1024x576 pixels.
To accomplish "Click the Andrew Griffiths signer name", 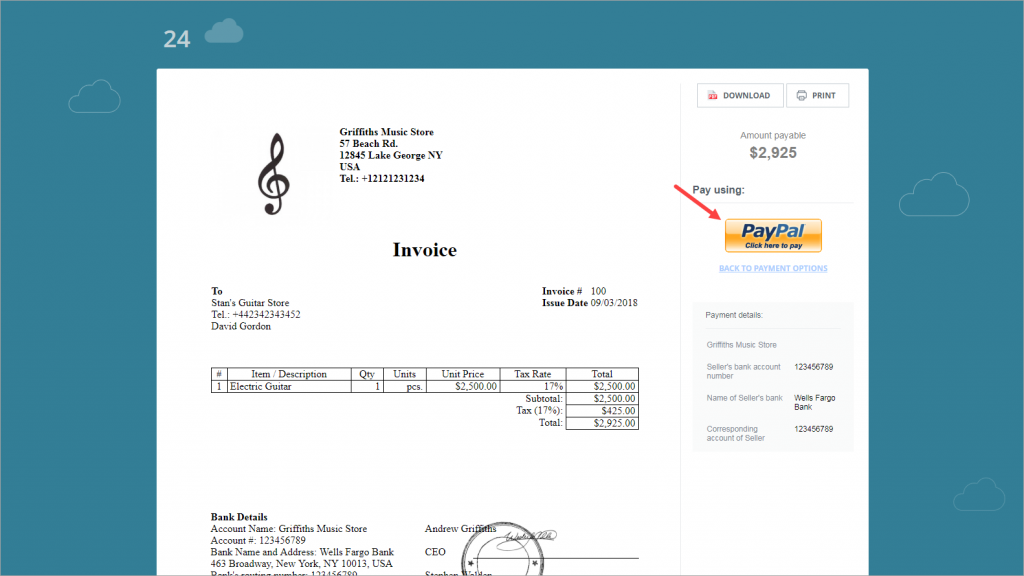I will coord(460,529).
